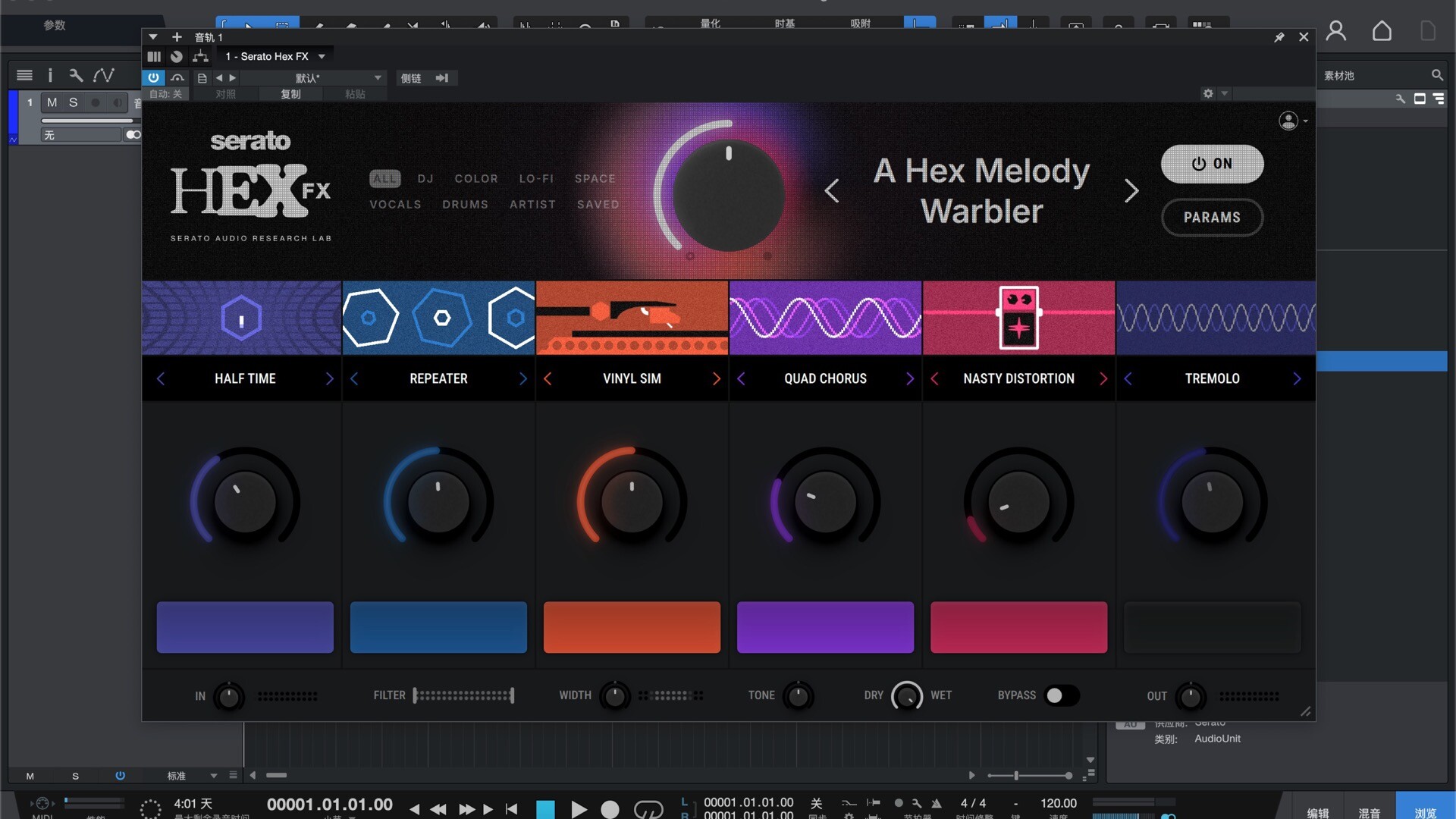Select the LO-FI category filter

click(536, 178)
